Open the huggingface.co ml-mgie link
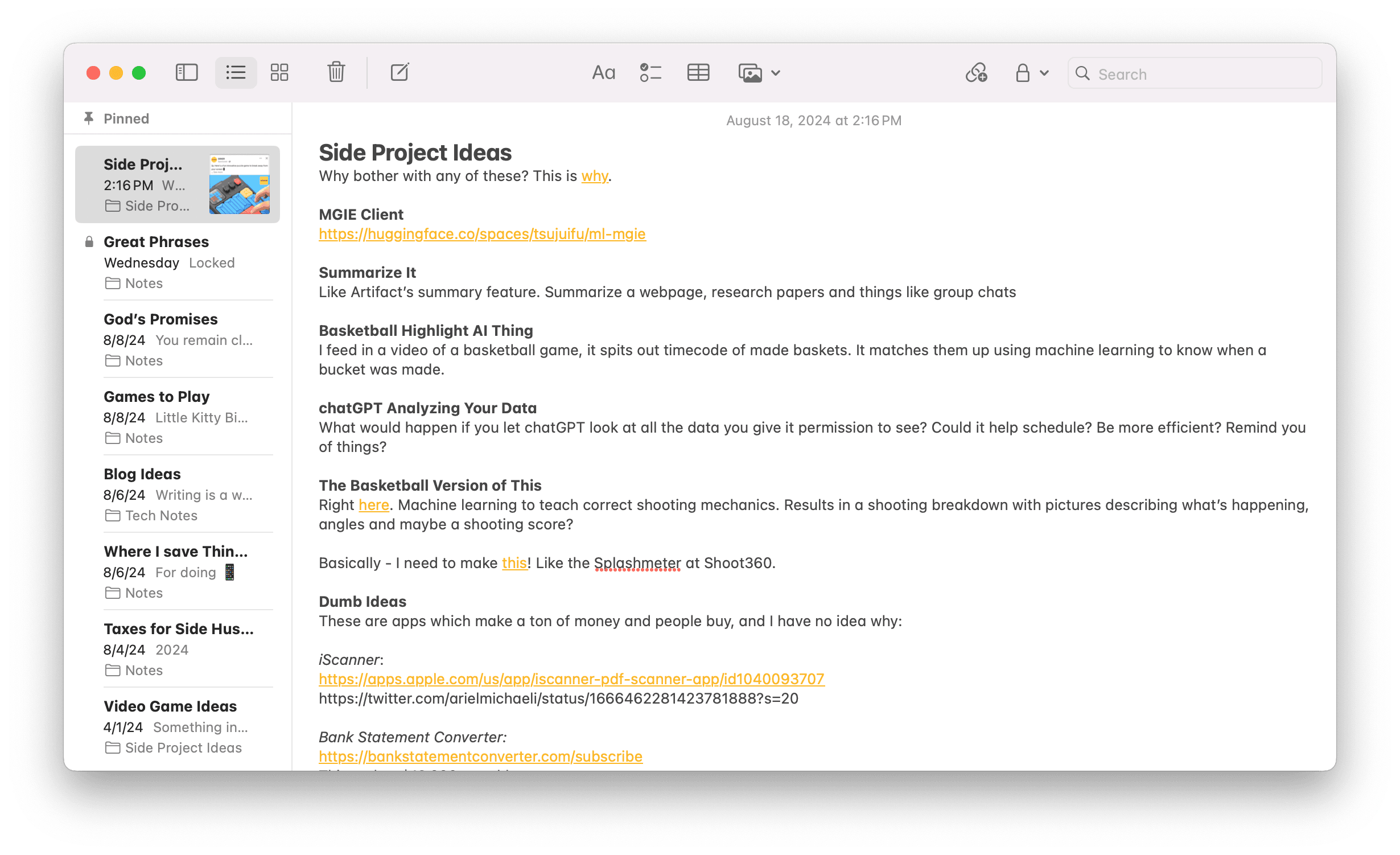The image size is (1400, 855). click(482, 234)
